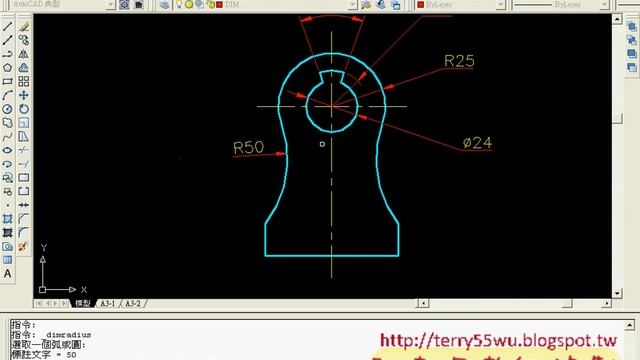Select the Rectangle draw tool
640x360 pixels.
pos(7,82)
